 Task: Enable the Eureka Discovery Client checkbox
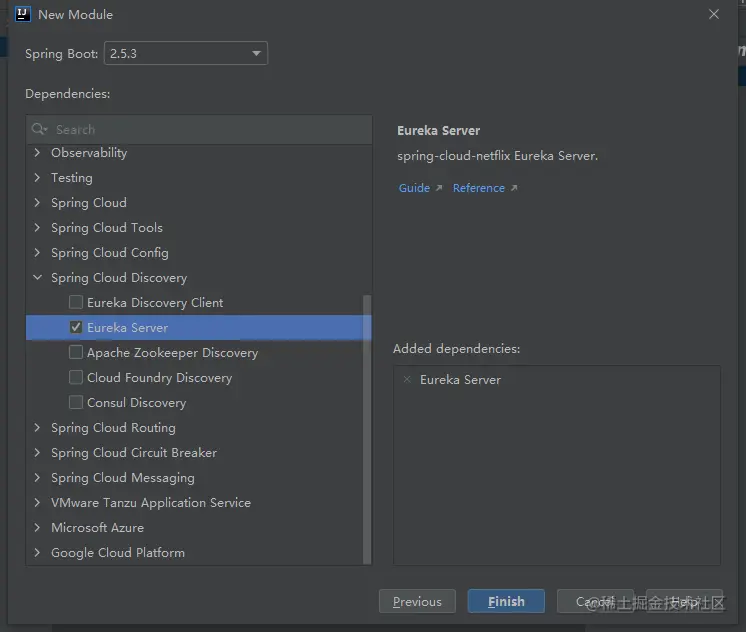[76, 302]
